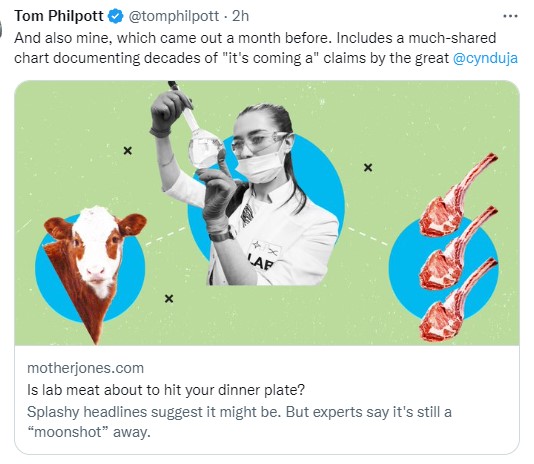
Task: Click the "Splashy headlines suggest" card description
Action: coord(239,422)
